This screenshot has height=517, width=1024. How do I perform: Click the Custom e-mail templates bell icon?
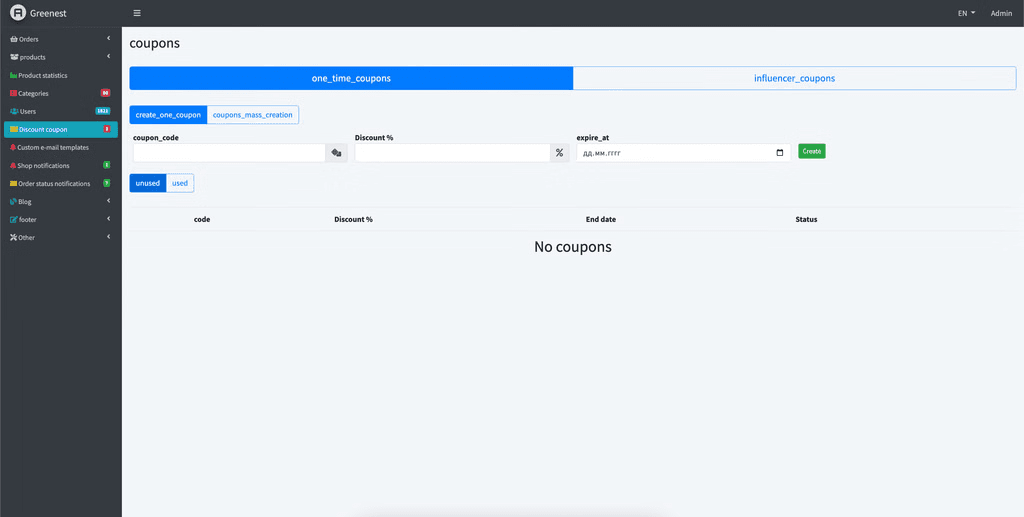click(13, 148)
